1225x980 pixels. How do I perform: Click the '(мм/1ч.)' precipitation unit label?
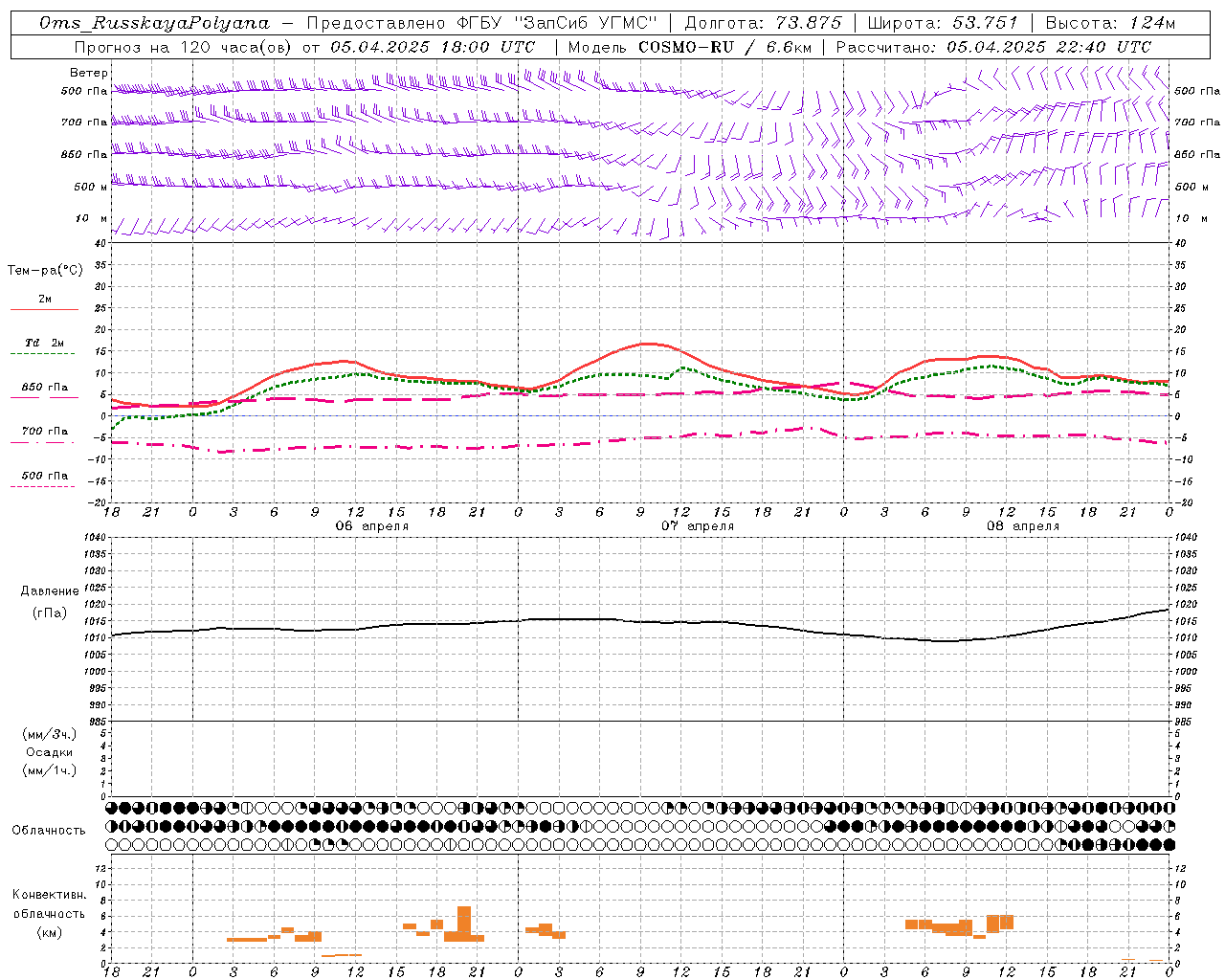pyautogui.click(x=50, y=770)
